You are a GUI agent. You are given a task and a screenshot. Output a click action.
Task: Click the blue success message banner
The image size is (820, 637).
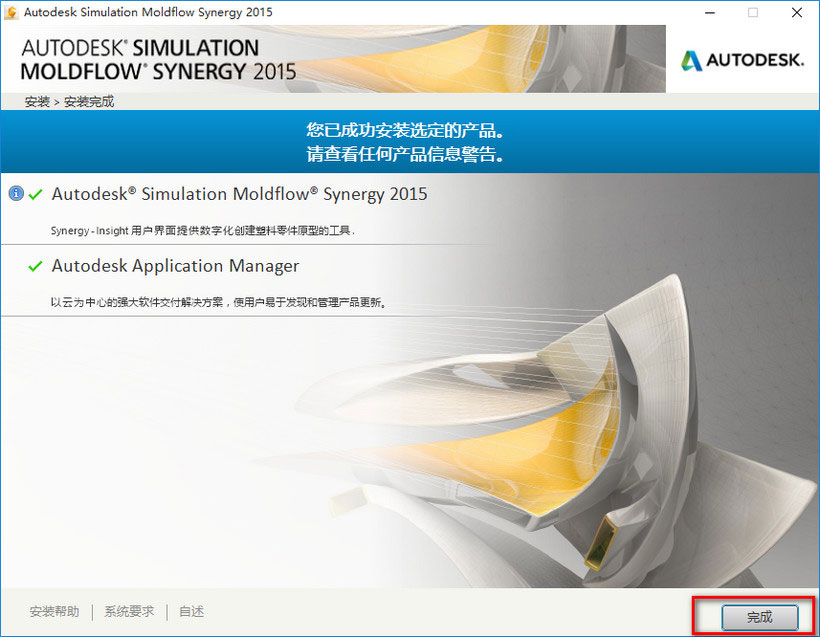410,140
